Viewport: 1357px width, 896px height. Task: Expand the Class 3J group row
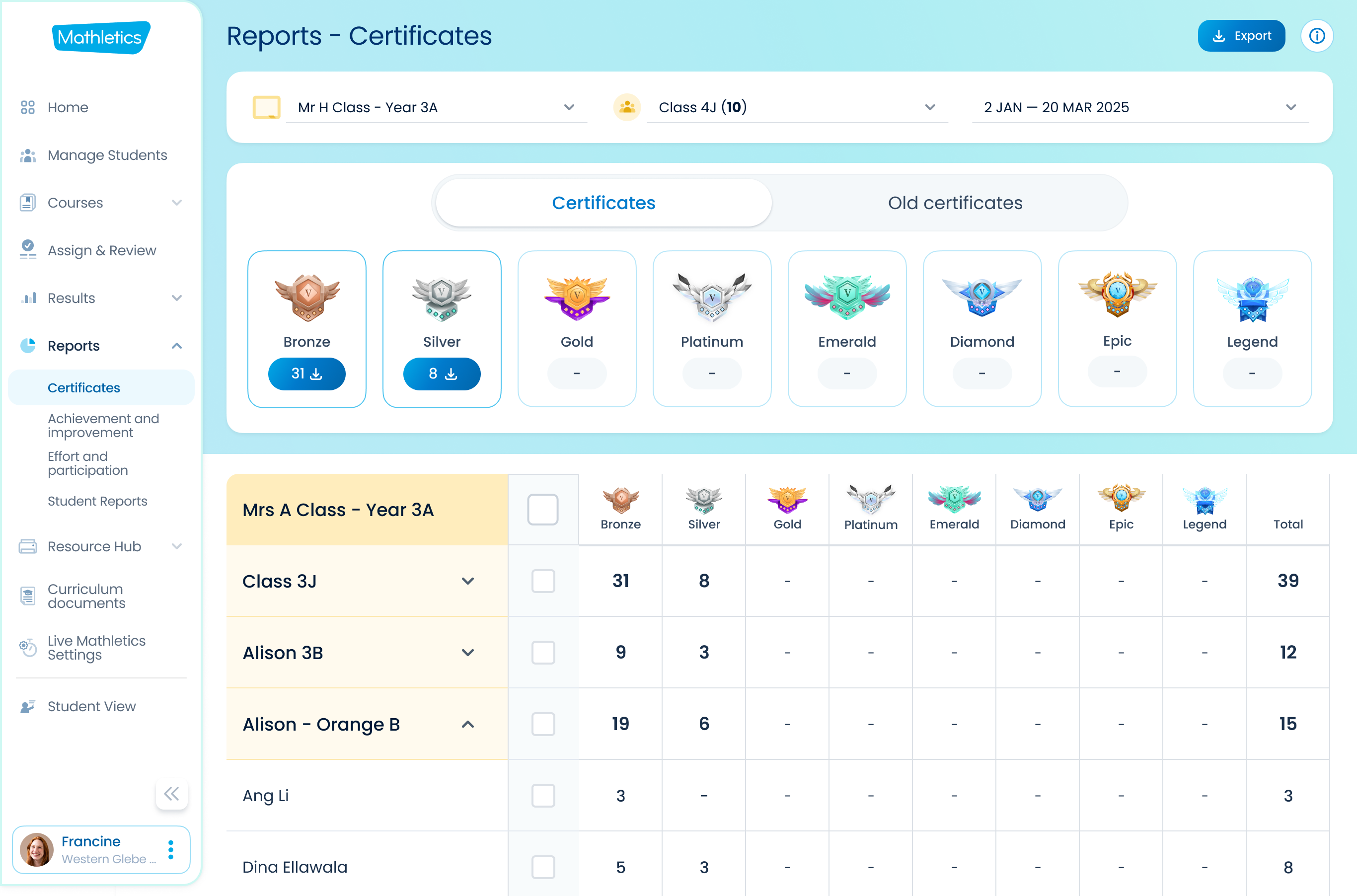tap(468, 581)
